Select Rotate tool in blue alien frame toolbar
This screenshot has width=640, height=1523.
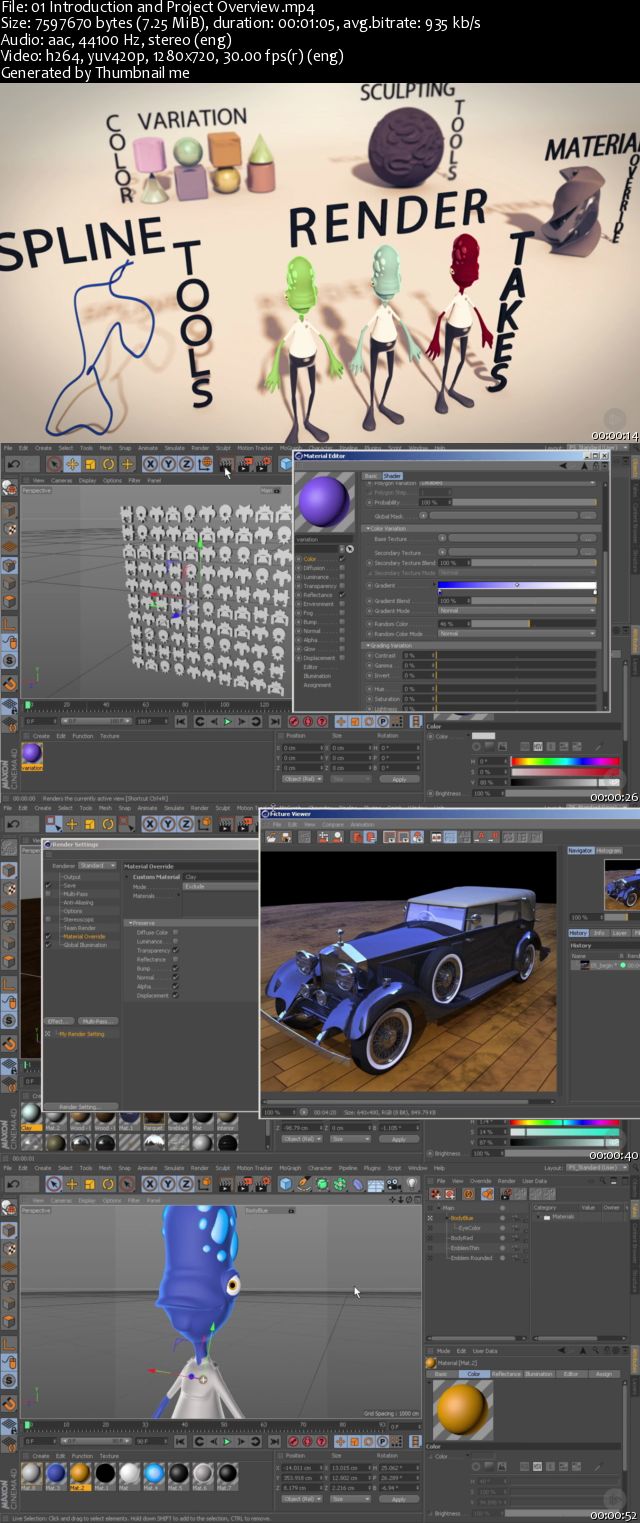click(x=108, y=1184)
